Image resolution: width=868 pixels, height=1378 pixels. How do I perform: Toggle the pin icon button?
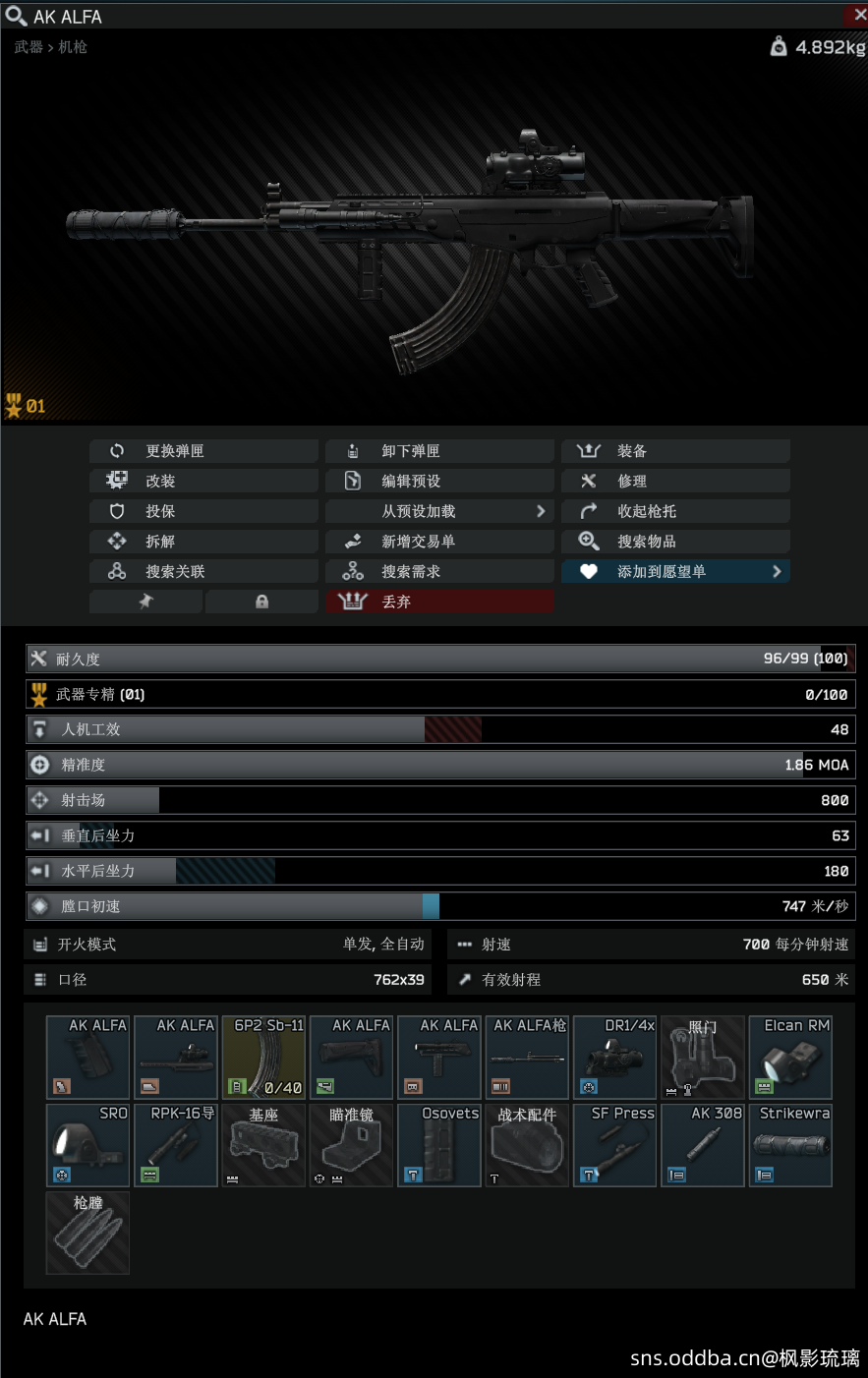pos(145,601)
